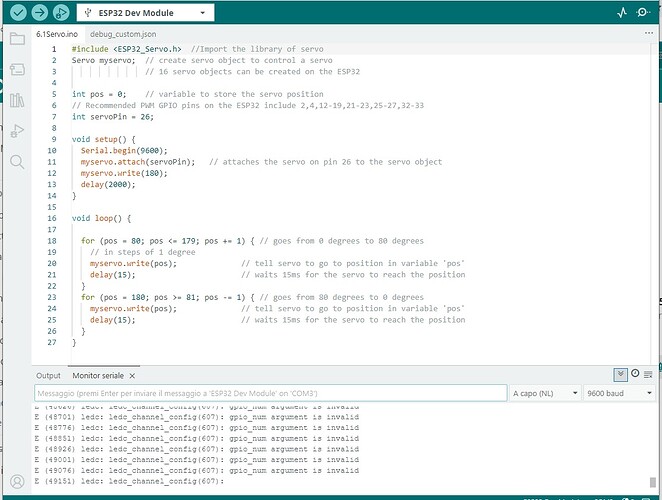Viewport: 662px width, 500px height.
Task: Upload the sketch with the arrow button
Action: tap(40, 13)
